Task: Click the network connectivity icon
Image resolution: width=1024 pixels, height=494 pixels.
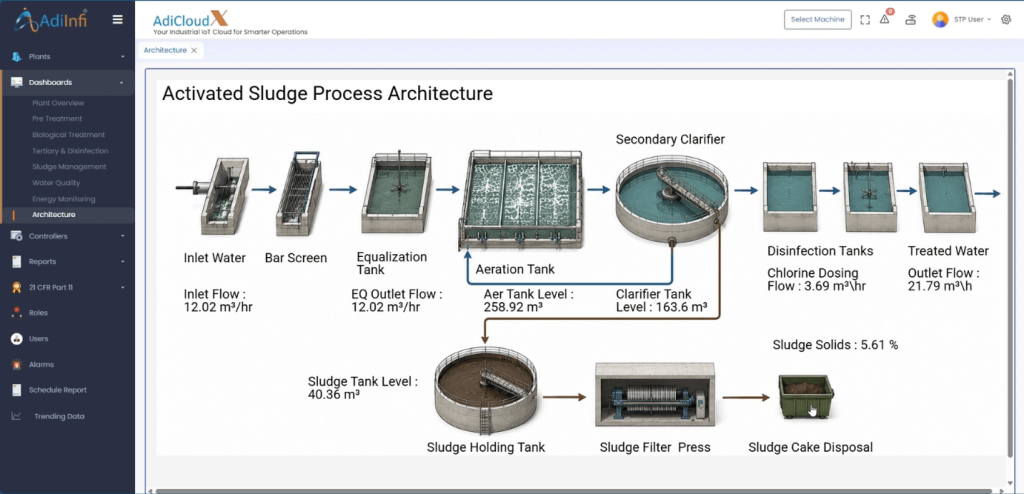Action: [910, 20]
